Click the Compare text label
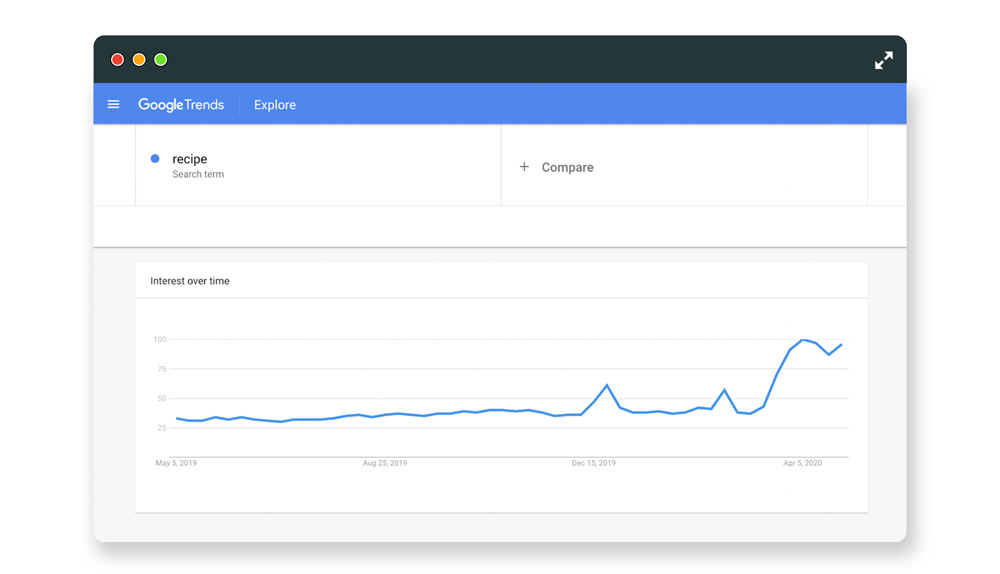Image resolution: width=1000 pixels, height=574 pixels. tap(567, 167)
